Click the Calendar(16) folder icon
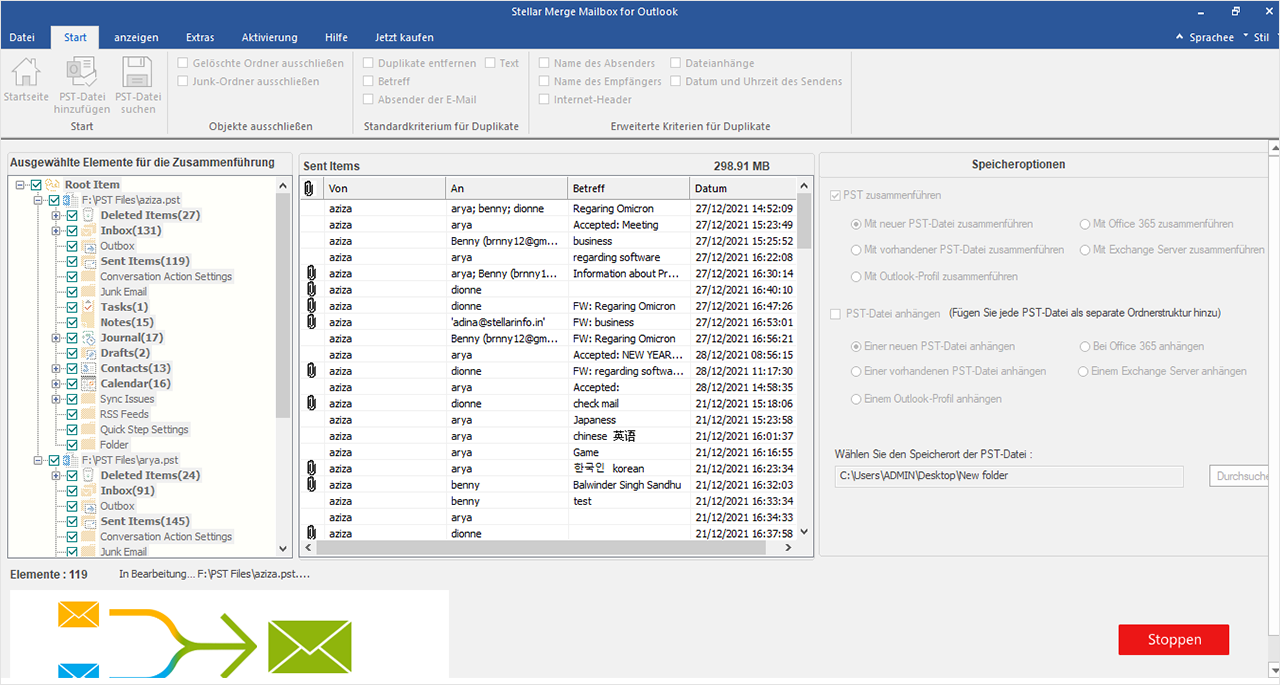Image resolution: width=1280 pixels, height=685 pixels. (x=88, y=384)
